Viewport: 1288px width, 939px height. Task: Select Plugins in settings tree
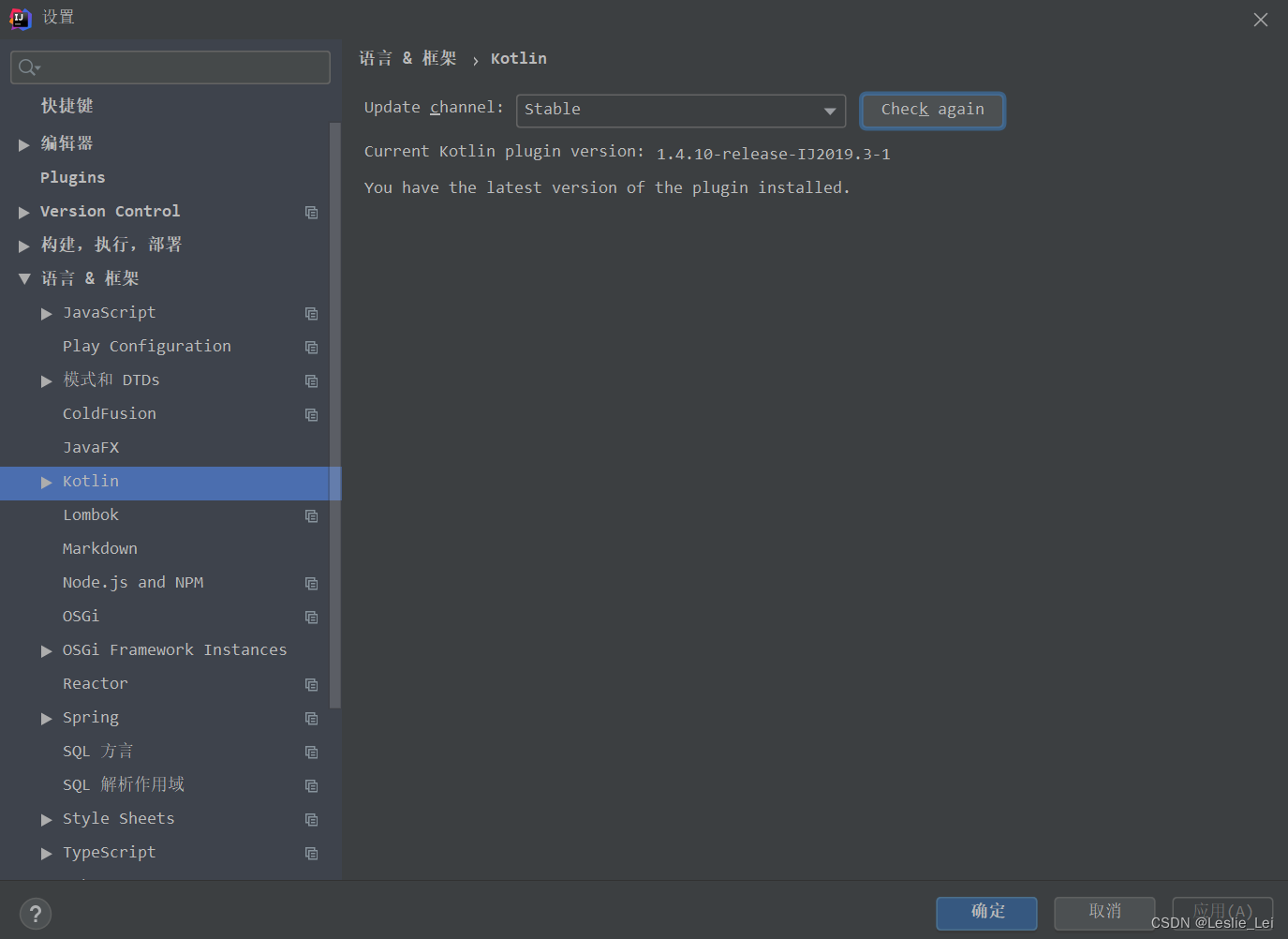(72, 177)
